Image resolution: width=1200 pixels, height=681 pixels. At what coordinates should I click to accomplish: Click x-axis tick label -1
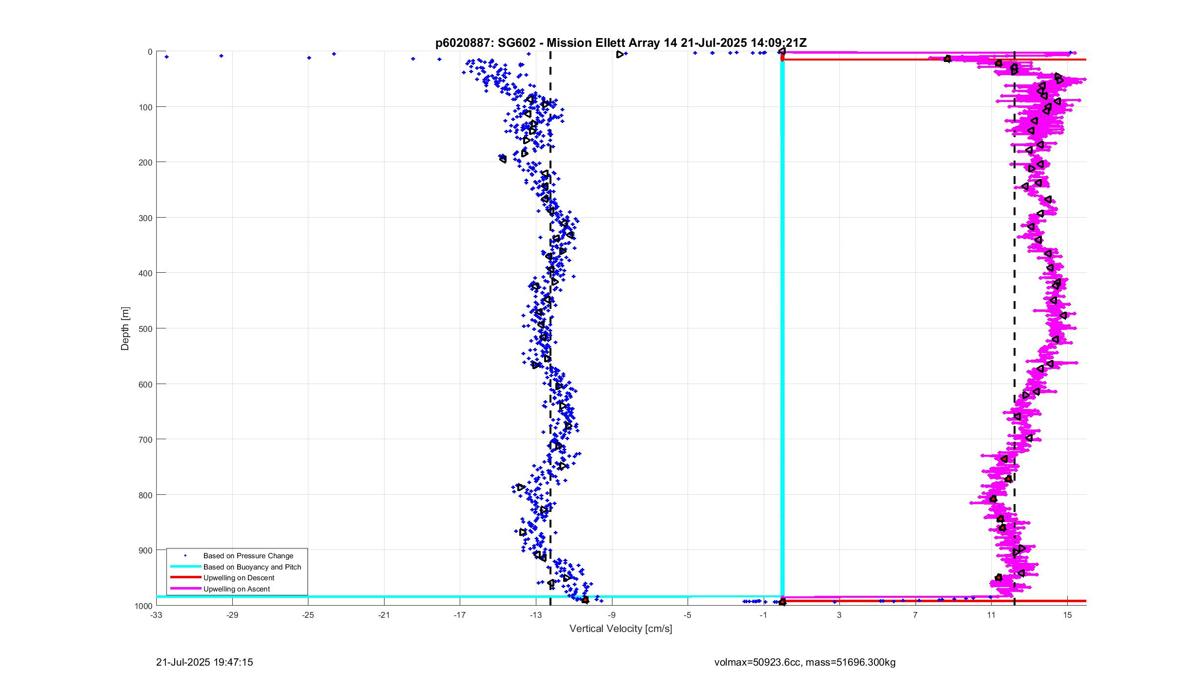point(764,615)
